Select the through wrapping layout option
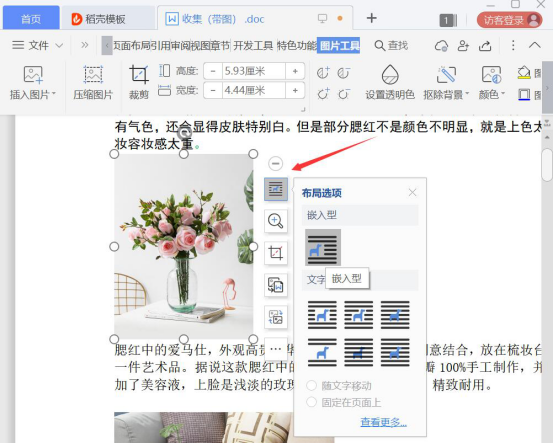 [x=395, y=315]
